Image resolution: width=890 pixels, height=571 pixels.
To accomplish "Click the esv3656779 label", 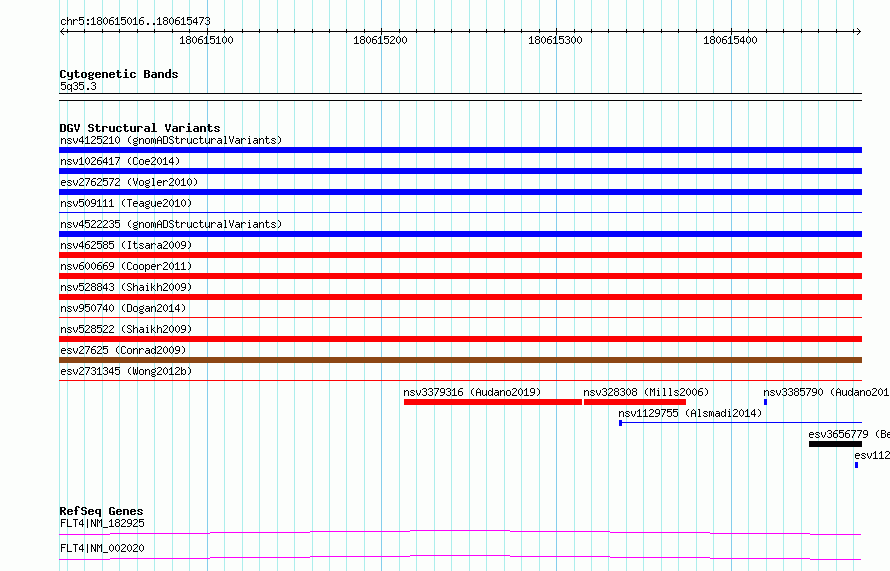I will coord(849,434).
